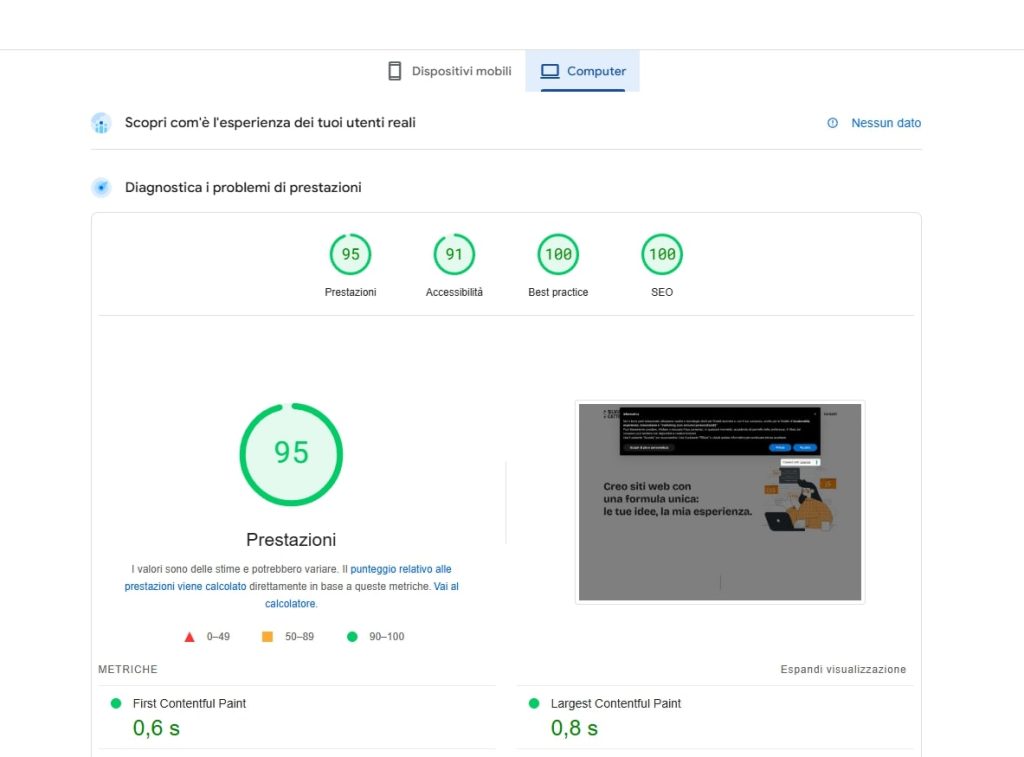Image resolution: width=1024 pixels, height=757 pixels.
Task: Jump to Prestazioni score gauge 95
Action: click(x=351, y=254)
